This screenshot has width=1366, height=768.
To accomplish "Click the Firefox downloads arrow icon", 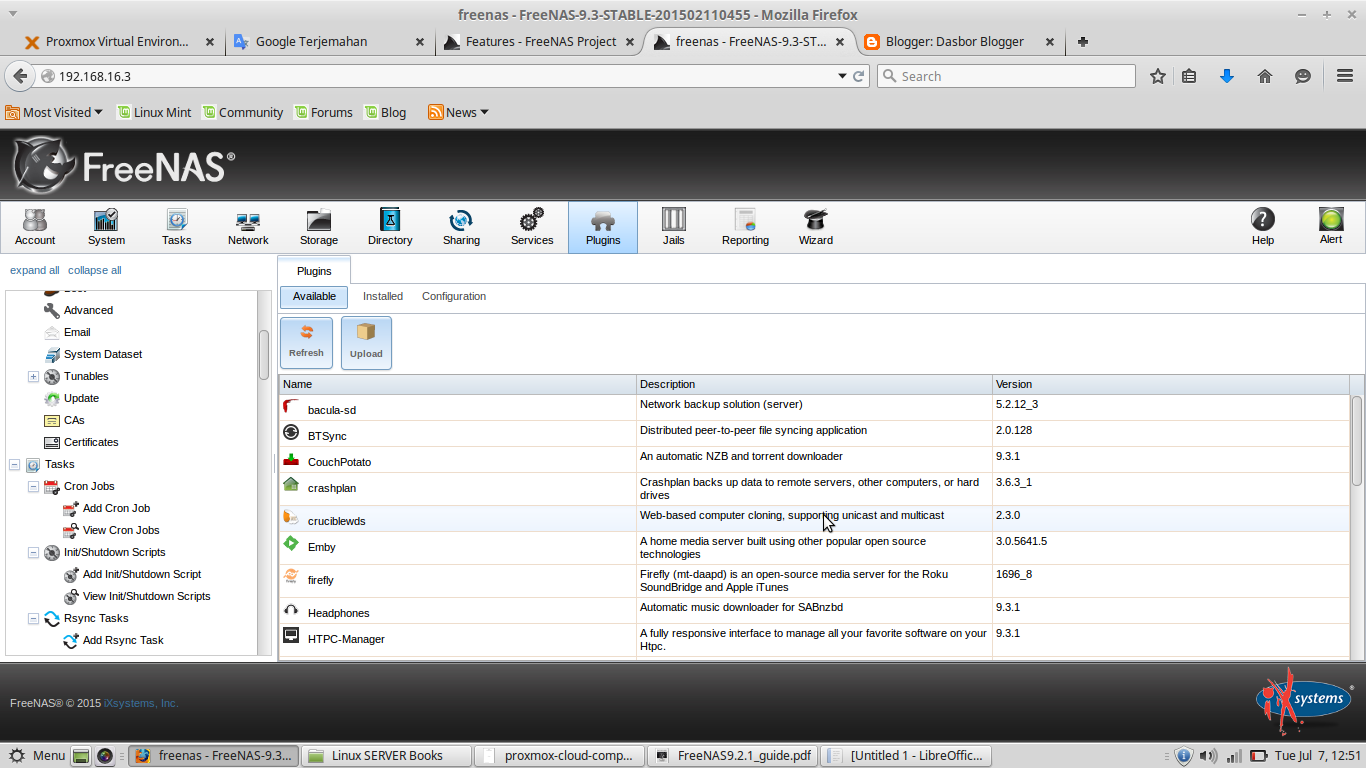I will click(x=1227, y=76).
